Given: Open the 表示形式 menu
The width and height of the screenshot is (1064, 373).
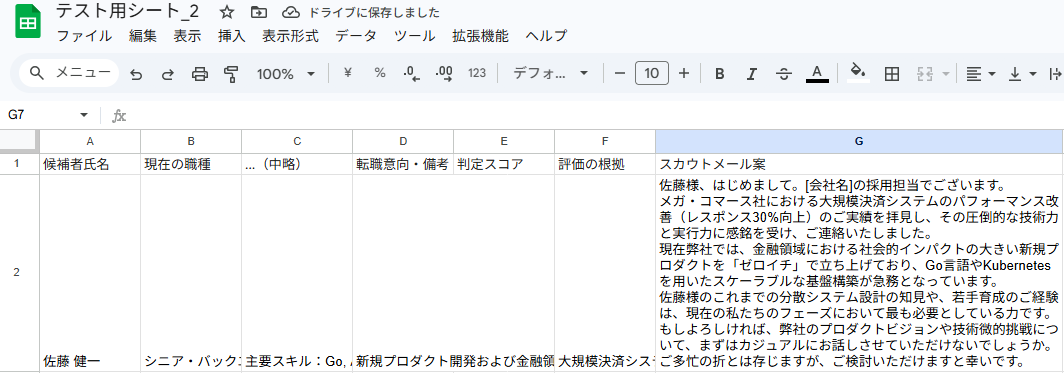Looking at the screenshot, I should tap(290, 37).
